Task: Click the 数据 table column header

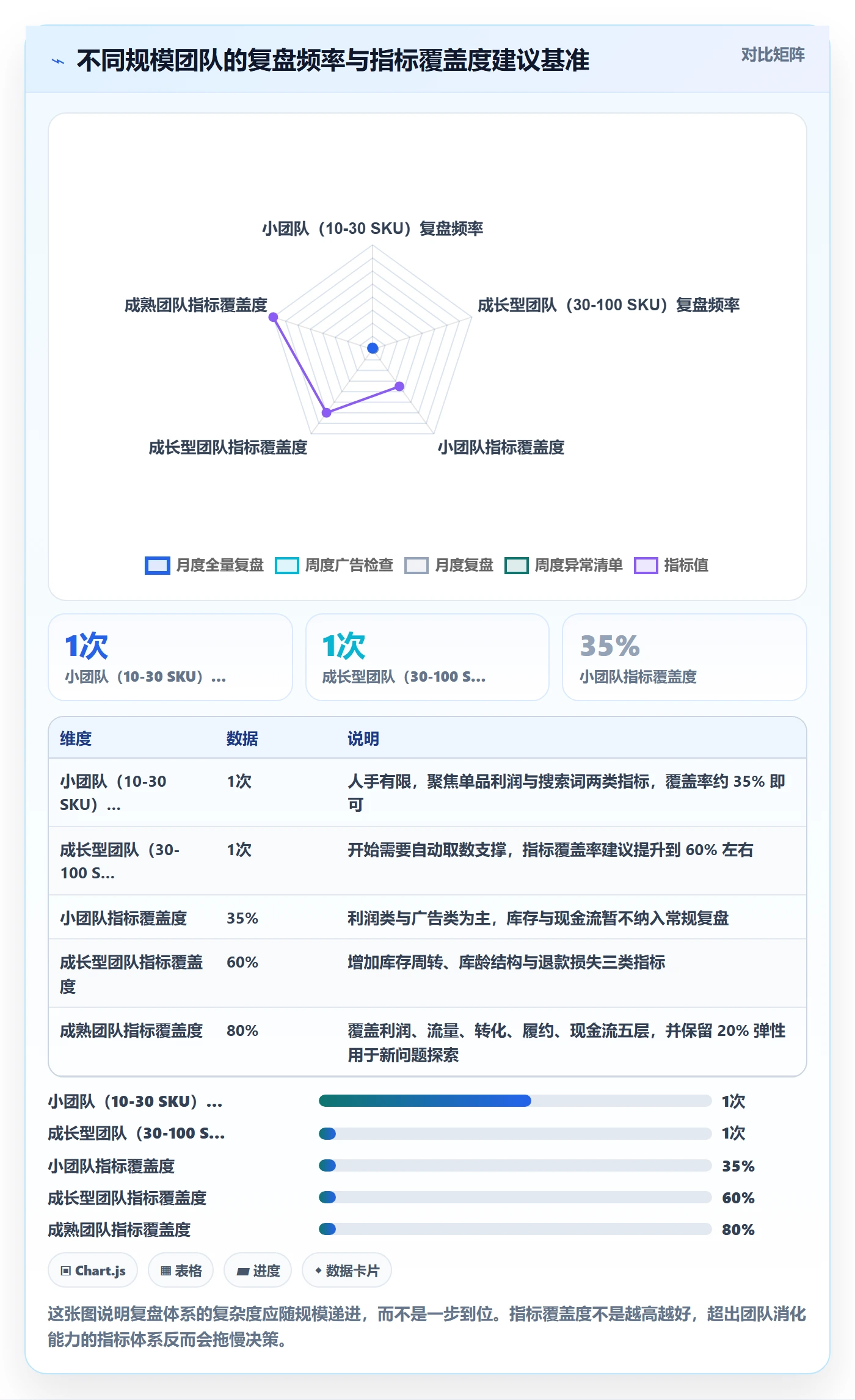Action: (242, 738)
